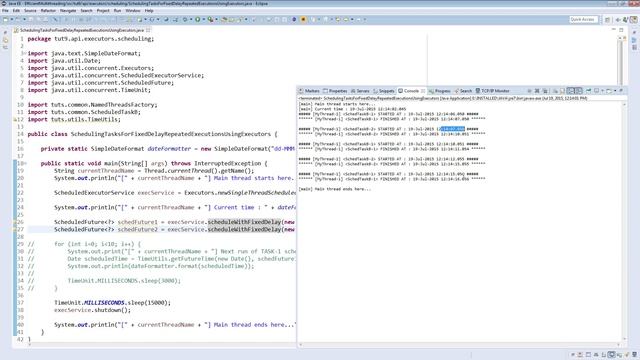The width and height of the screenshot is (640, 360).
Task: Click the editor horizontal scrollbar
Action: pyautogui.click(x=163, y=345)
